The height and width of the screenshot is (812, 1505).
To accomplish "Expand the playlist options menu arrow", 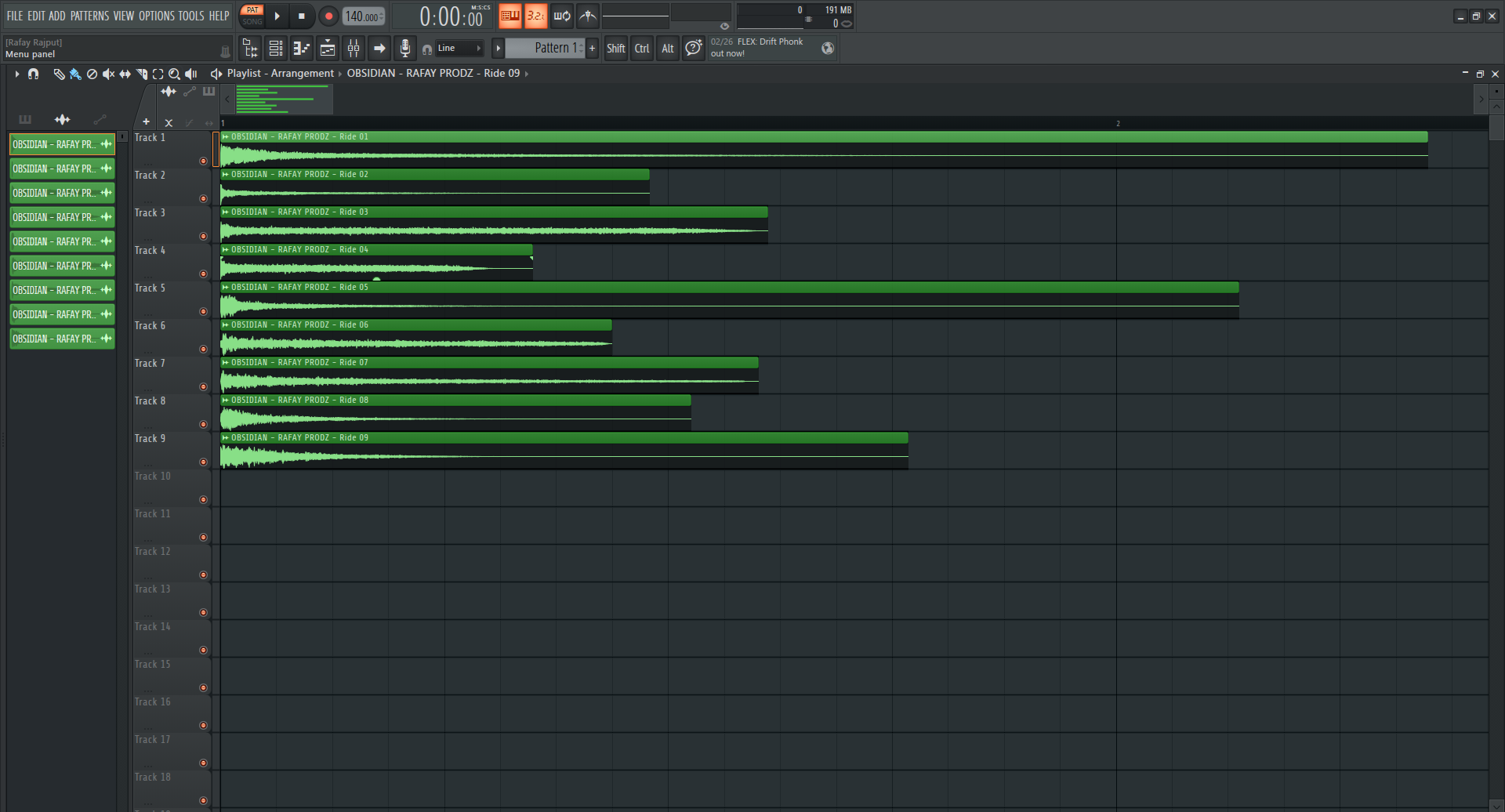I will tap(16, 74).
